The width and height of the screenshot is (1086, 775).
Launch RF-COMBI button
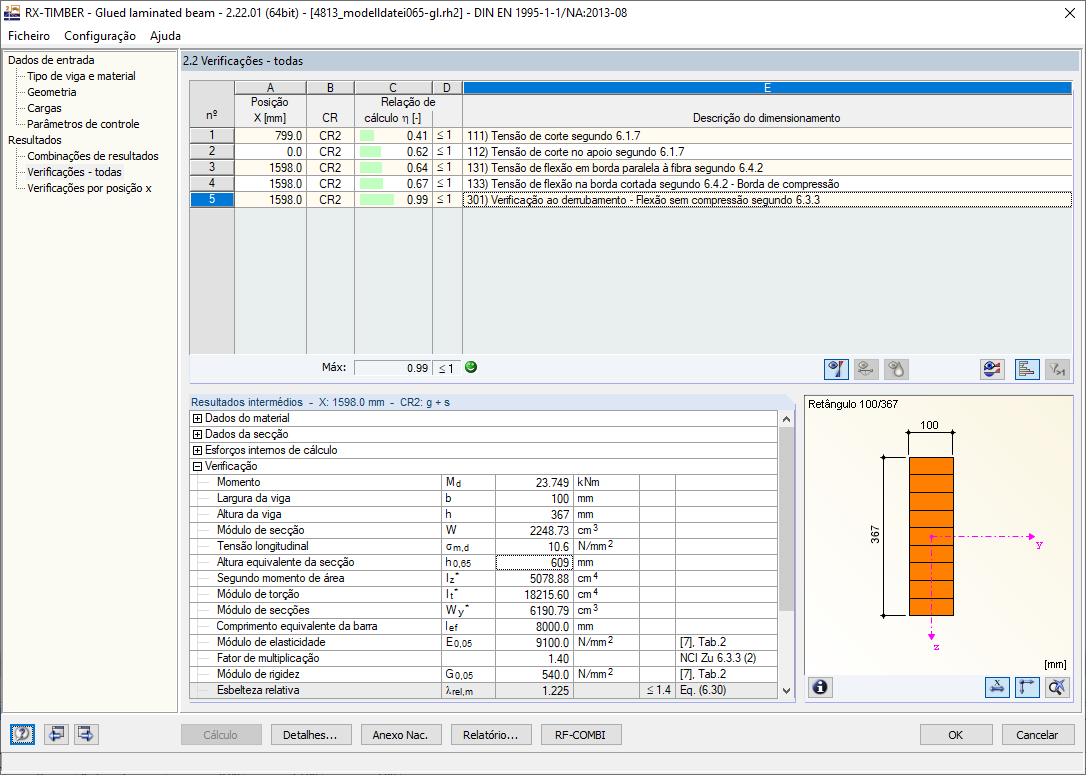coord(580,735)
